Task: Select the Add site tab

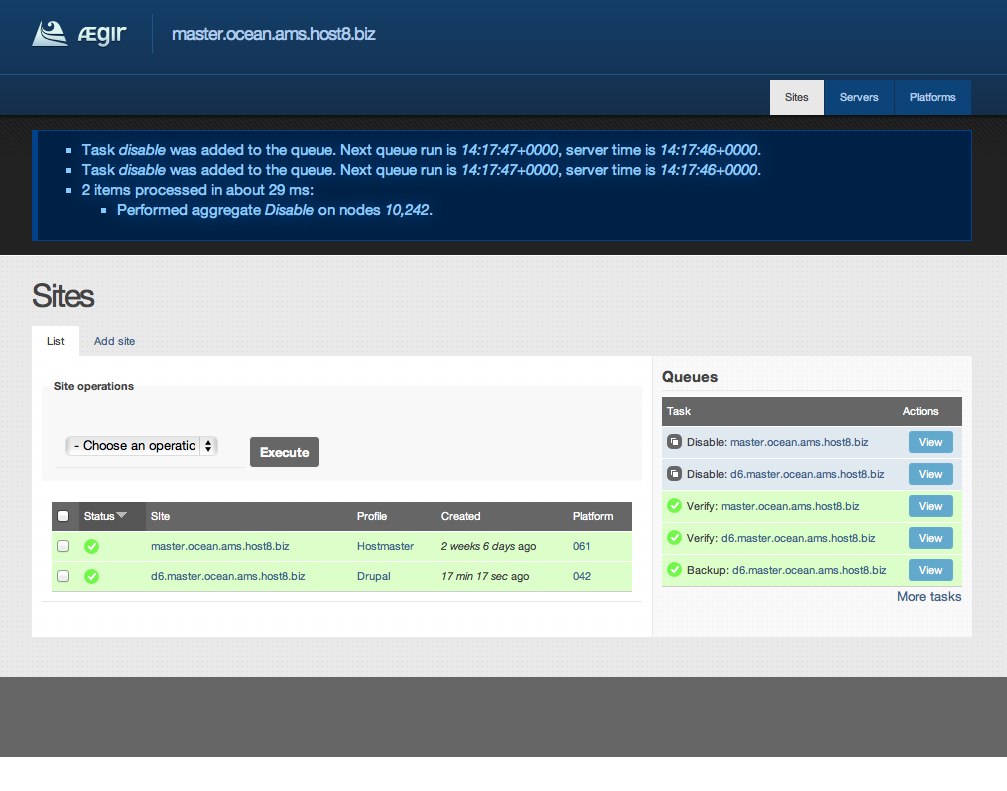Action: [x=114, y=341]
